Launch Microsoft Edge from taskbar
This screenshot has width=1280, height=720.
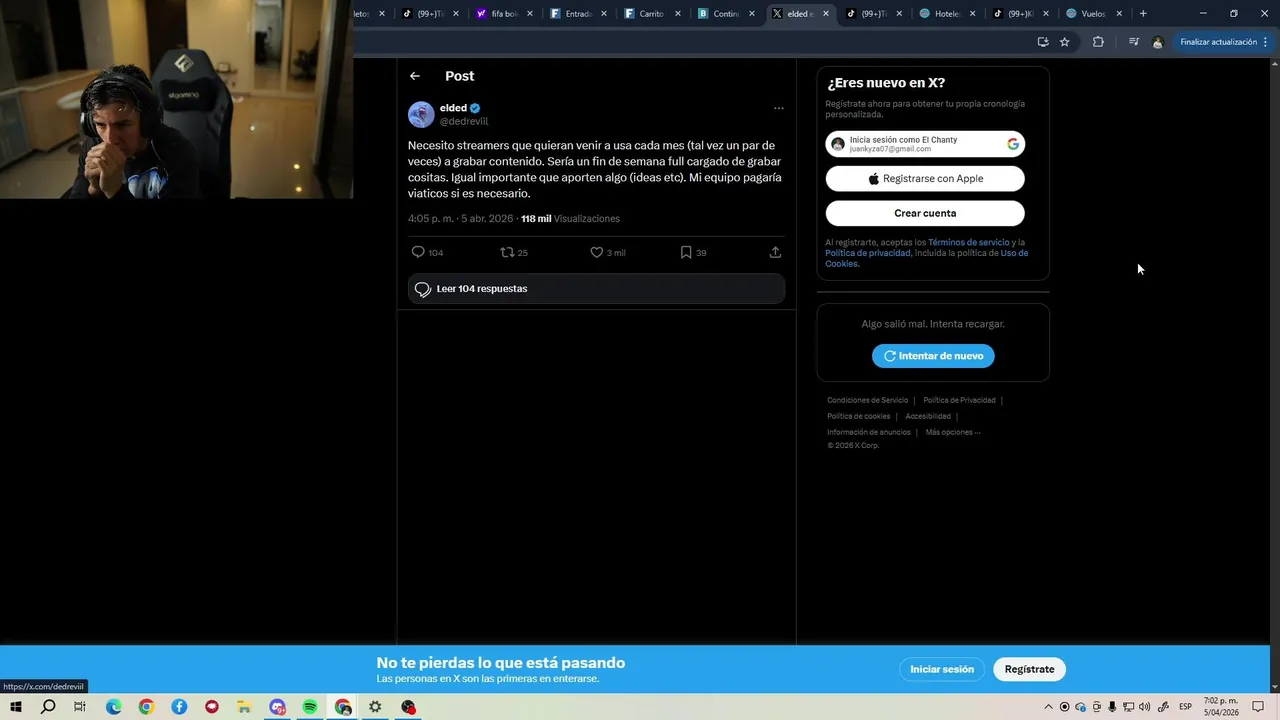pos(113,707)
